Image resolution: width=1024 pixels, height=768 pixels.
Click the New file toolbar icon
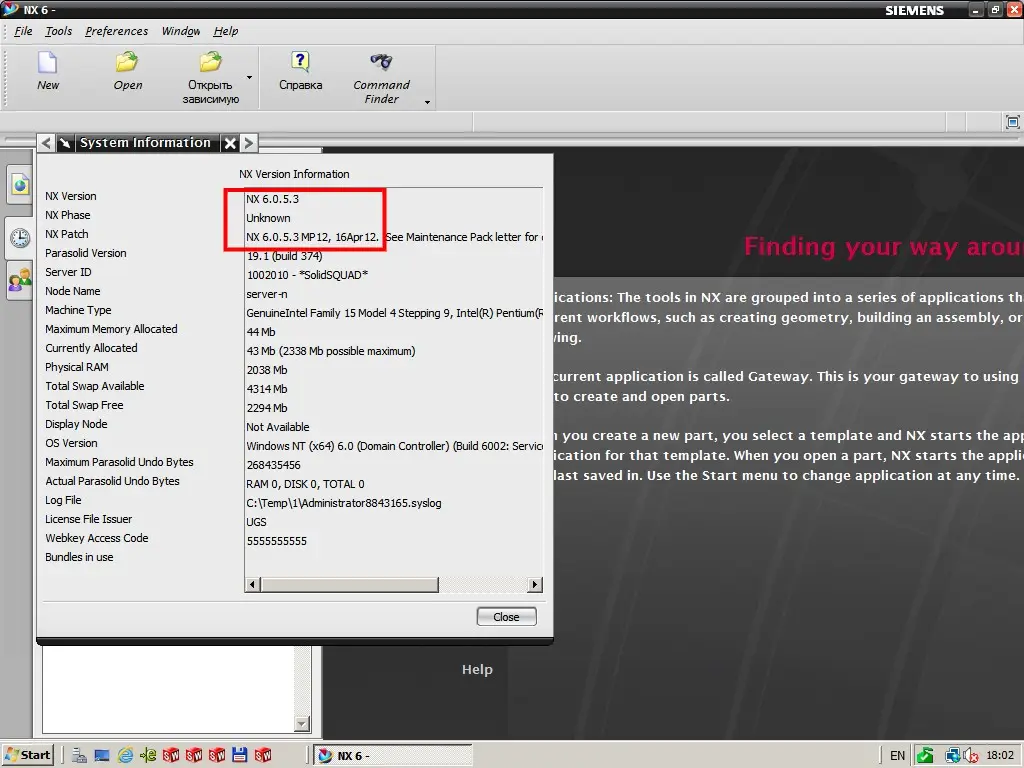pyautogui.click(x=48, y=63)
